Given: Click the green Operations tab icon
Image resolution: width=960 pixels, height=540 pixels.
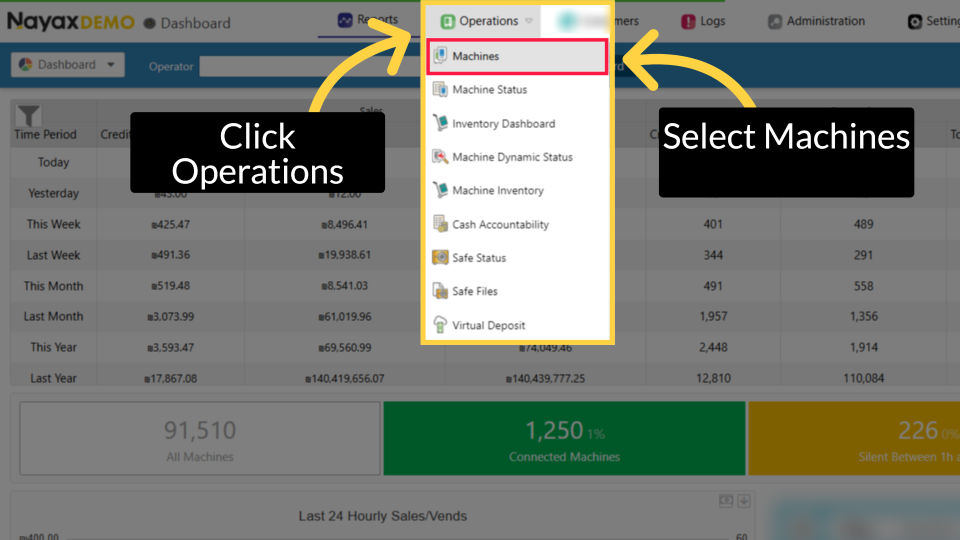Looking at the screenshot, I should [x=448, y=21].
